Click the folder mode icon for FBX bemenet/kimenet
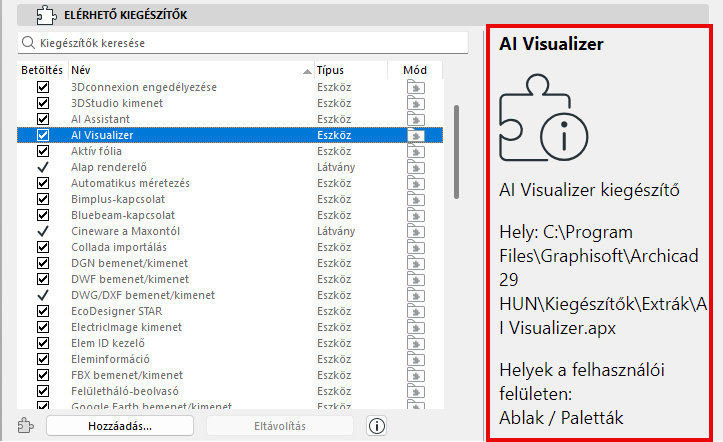This screenshot has width=723, height=442. [416, 376]
